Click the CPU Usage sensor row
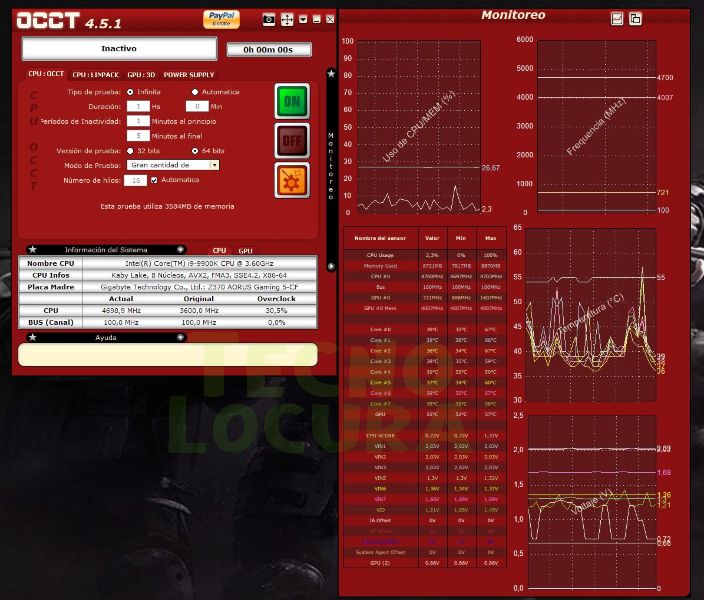 point(425,255)
